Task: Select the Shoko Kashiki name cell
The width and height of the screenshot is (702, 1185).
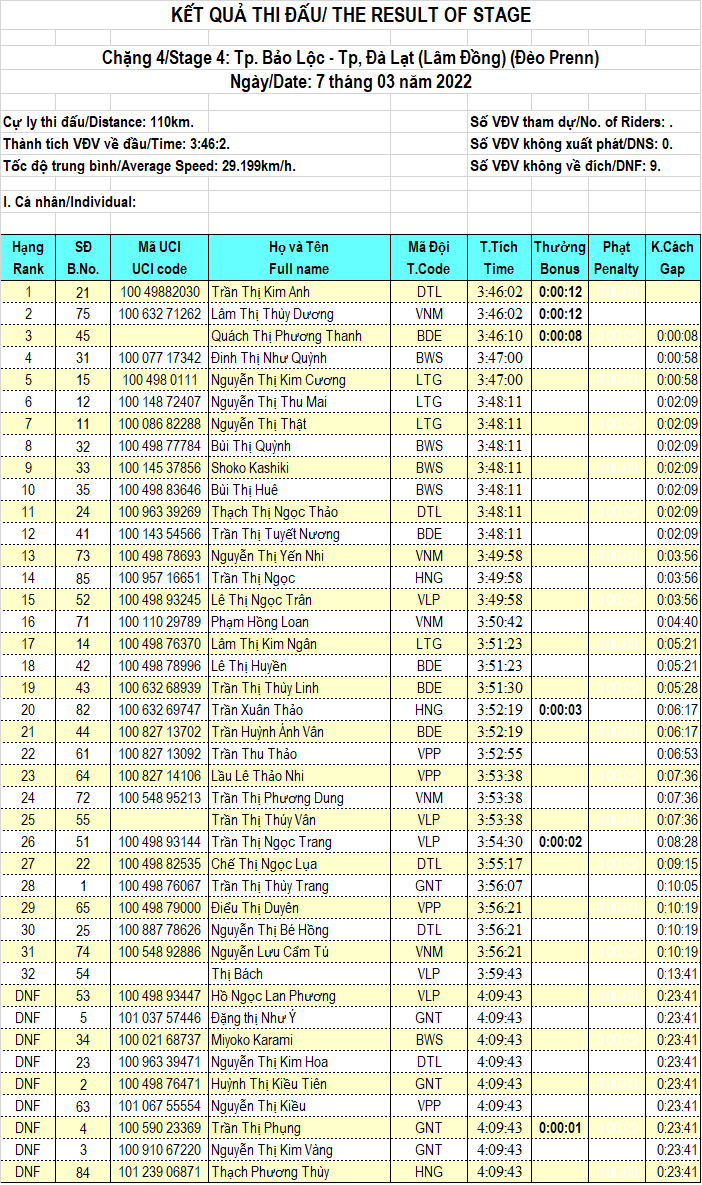Action: coord(251,468)
